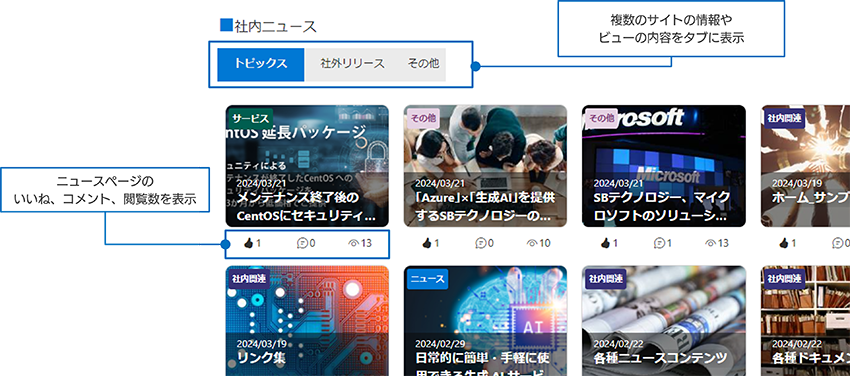
Task: Like the SBテクノロジー Microsoft article
Action: click(x=606, y=243)
